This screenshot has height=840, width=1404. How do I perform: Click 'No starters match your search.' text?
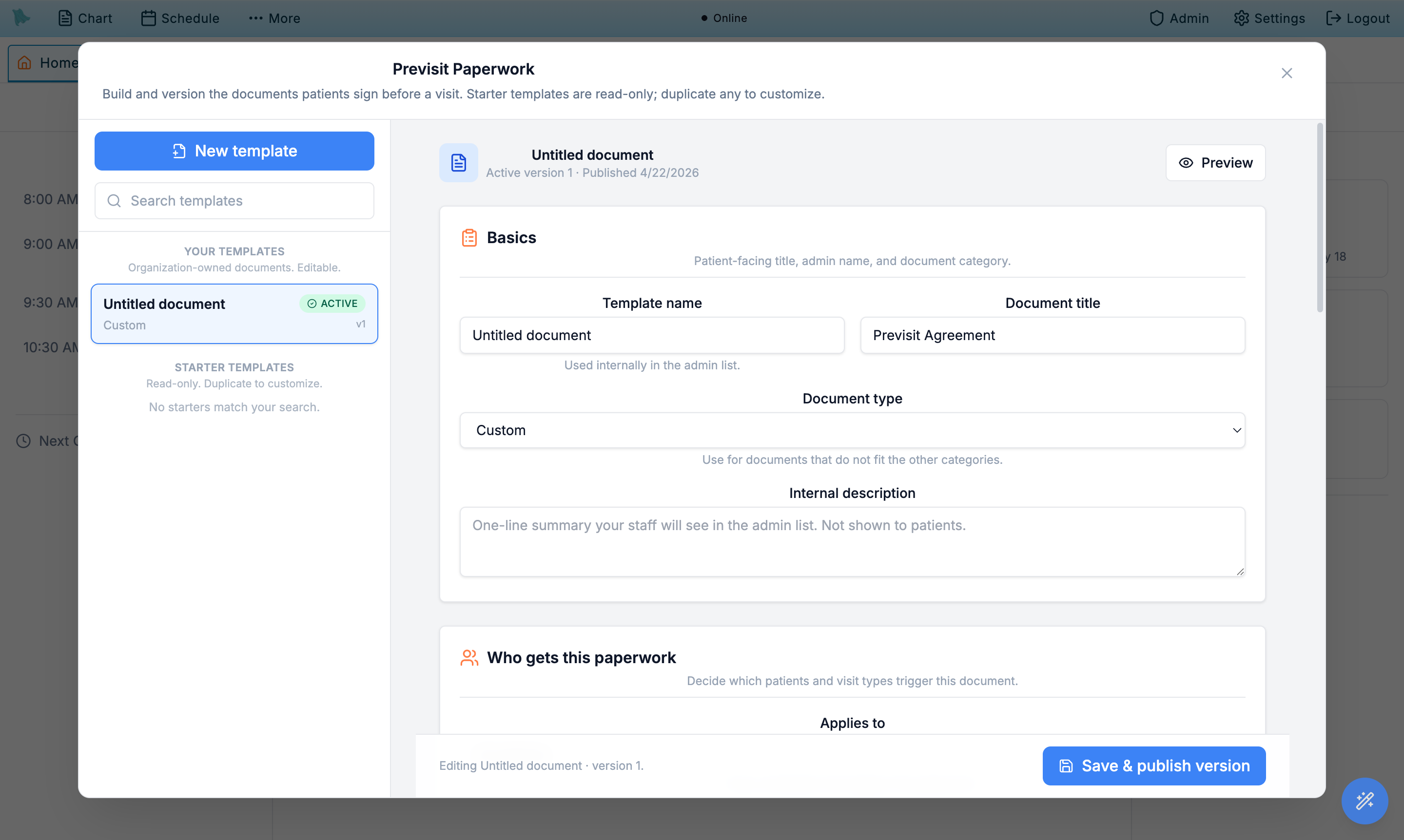(x=234, y=407)
